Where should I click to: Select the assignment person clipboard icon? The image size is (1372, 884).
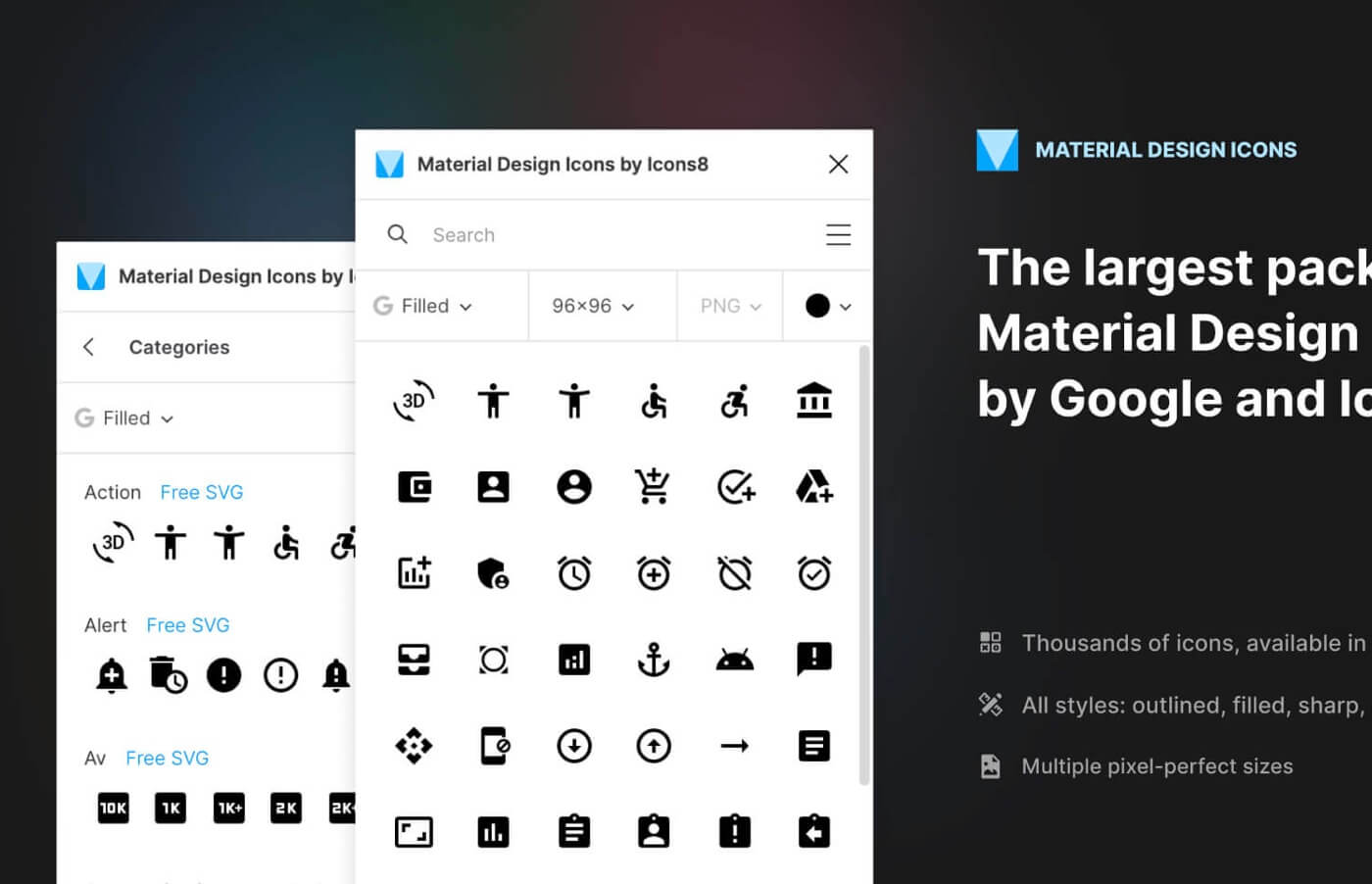click(x=654, y=831)
